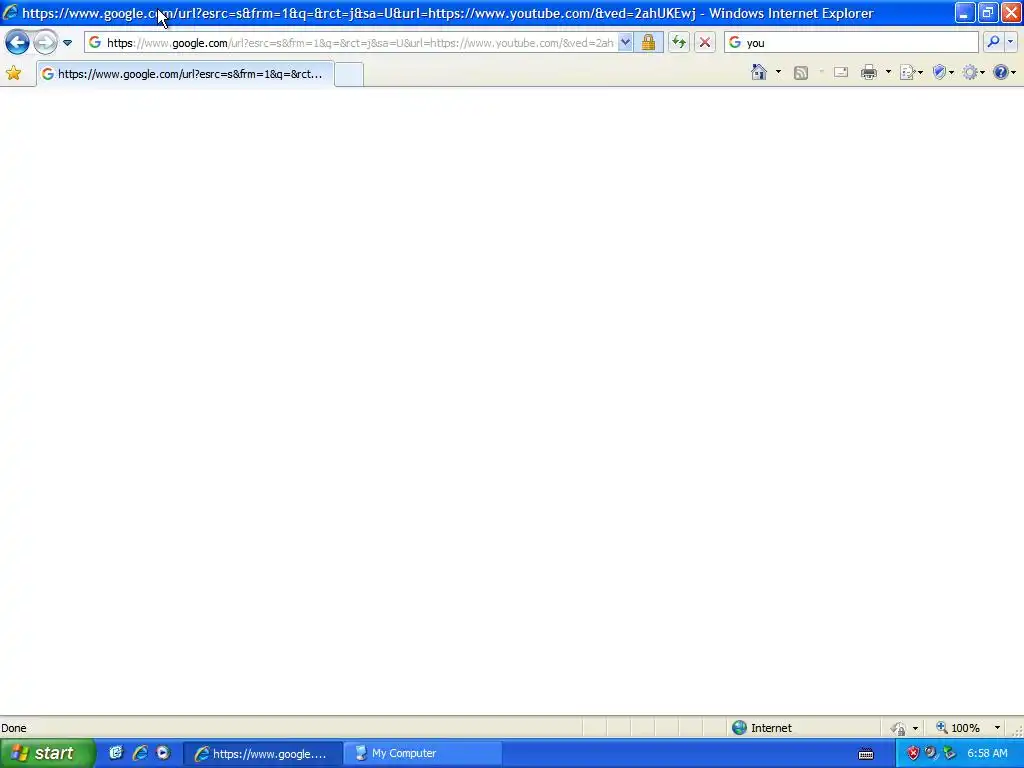Select the google.com/url browser tab

[x=185, y=74]
